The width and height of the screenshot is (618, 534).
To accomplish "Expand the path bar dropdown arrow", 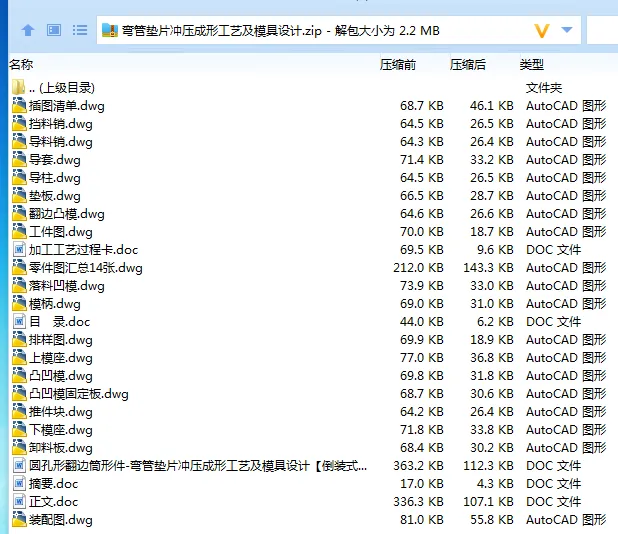I will click(x=567, y=30).
